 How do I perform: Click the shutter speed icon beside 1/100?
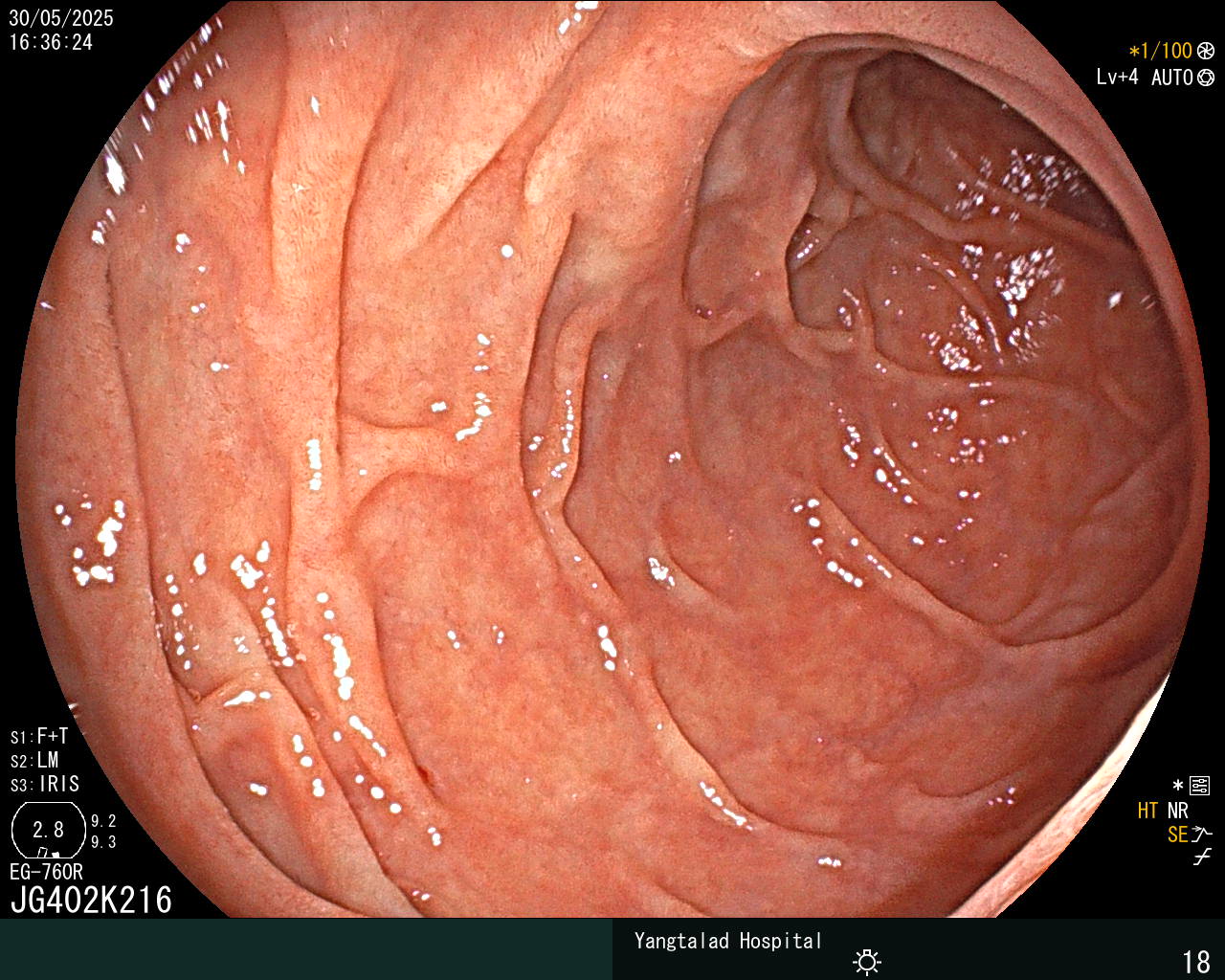pyautogui.click(x=1206, y=52)
